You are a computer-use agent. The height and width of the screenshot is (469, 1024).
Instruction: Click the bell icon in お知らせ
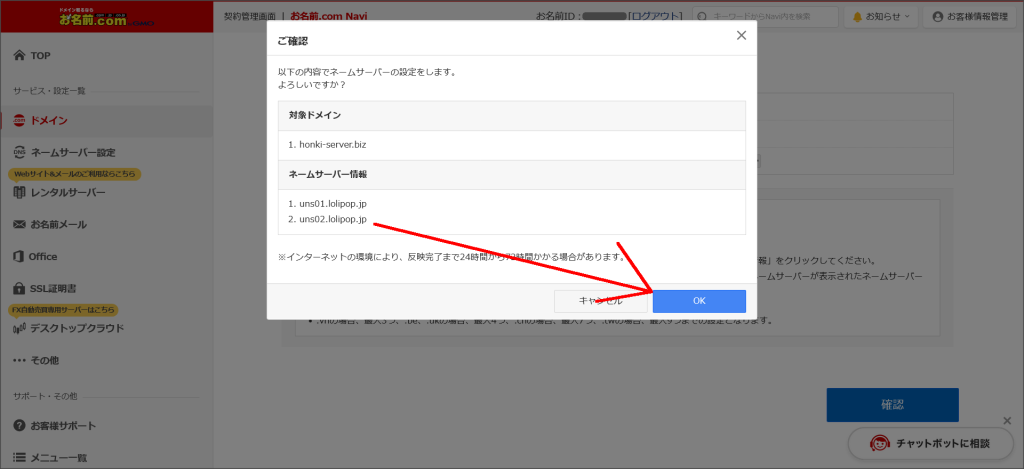[x=857, y=17]
